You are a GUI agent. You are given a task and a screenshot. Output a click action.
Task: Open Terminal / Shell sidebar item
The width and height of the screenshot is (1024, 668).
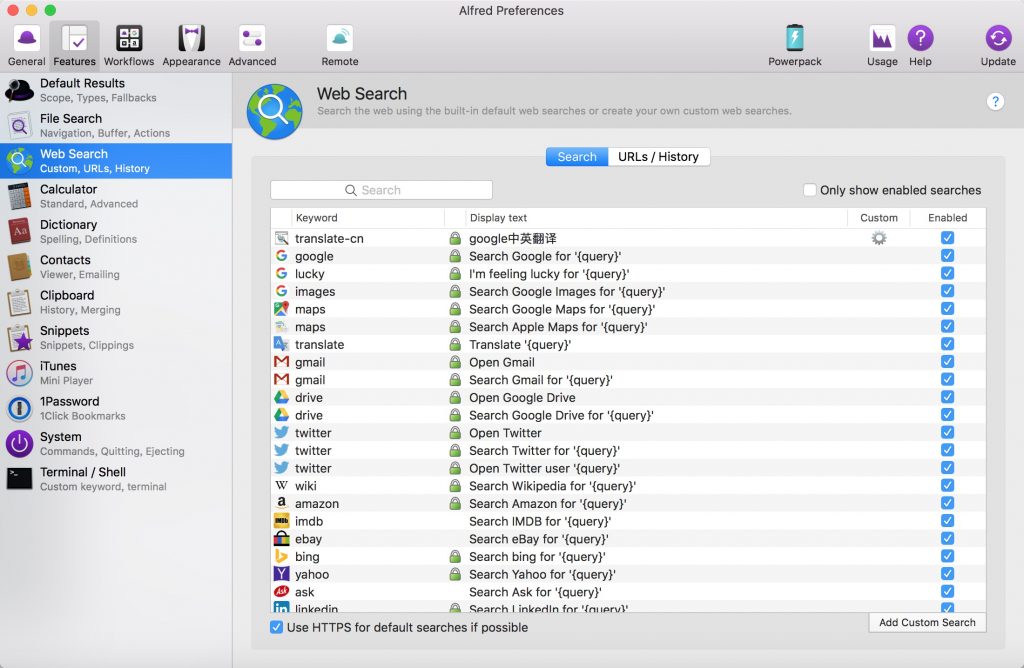[x=116, y=478]
